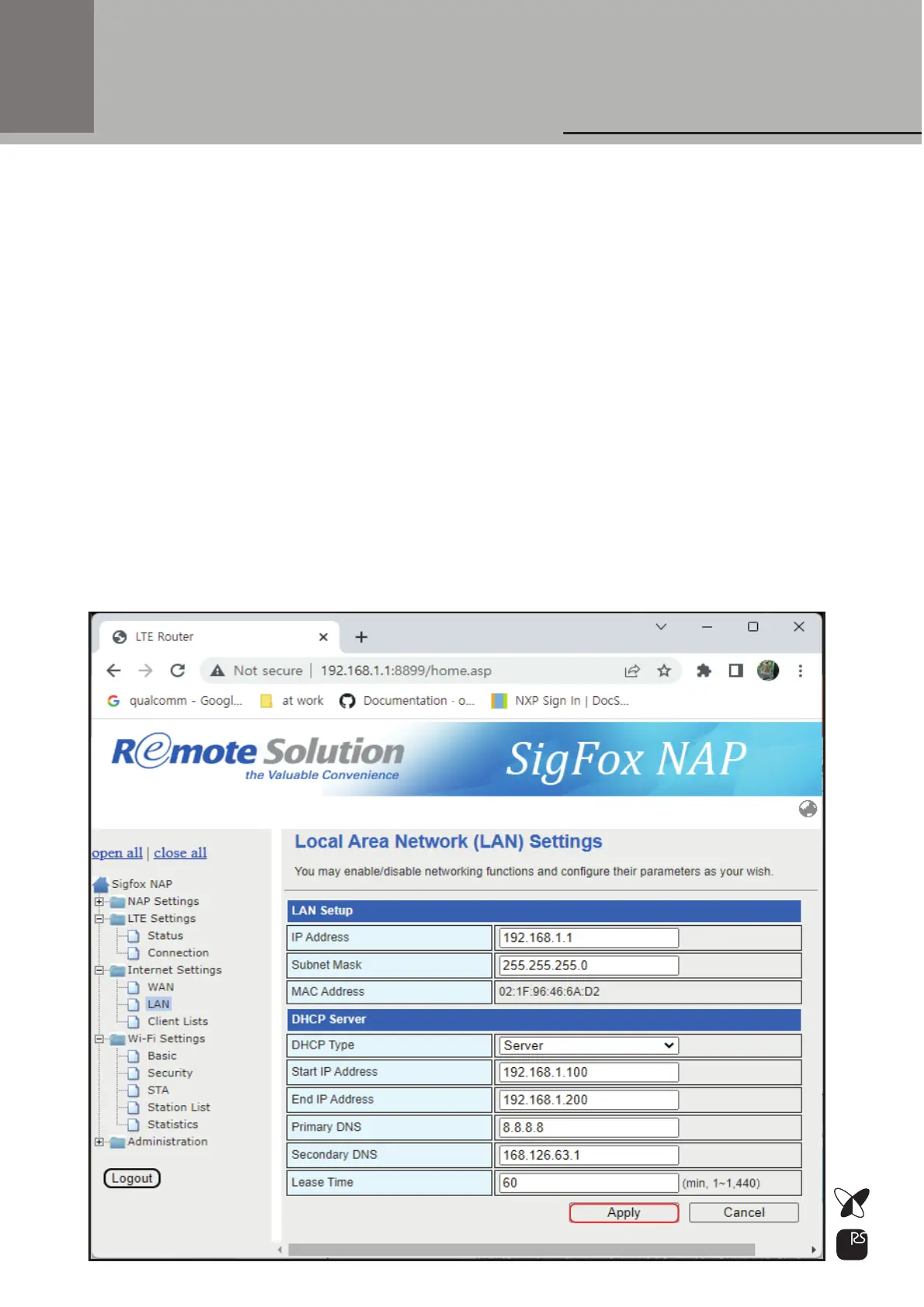Image resolution: width=924 pixels, height=1307 pixels.
Task: Close the LTE Router tab
Action: (324, 637)
